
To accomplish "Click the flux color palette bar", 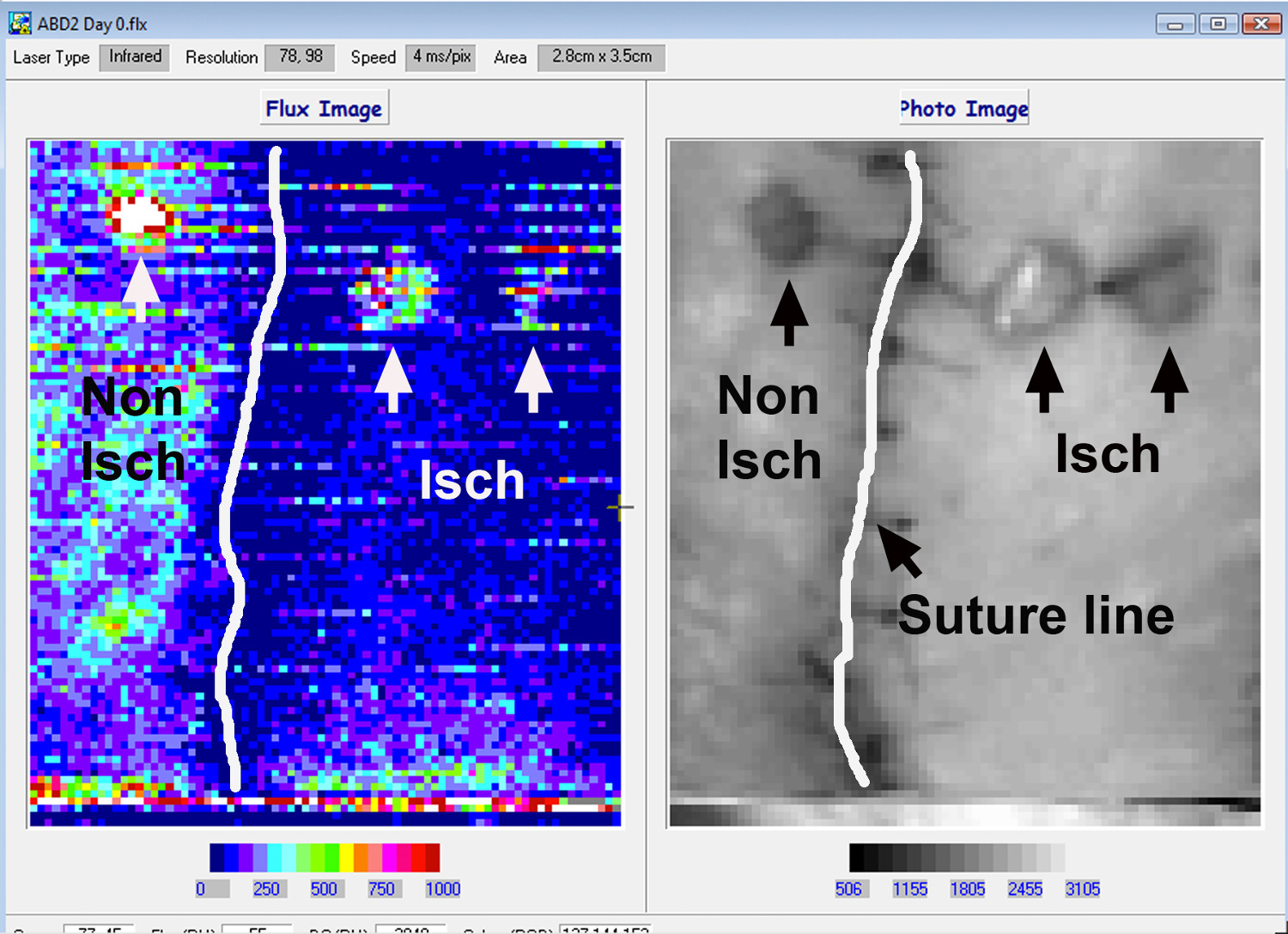I will pyautogui.click(x=325, y=858).
